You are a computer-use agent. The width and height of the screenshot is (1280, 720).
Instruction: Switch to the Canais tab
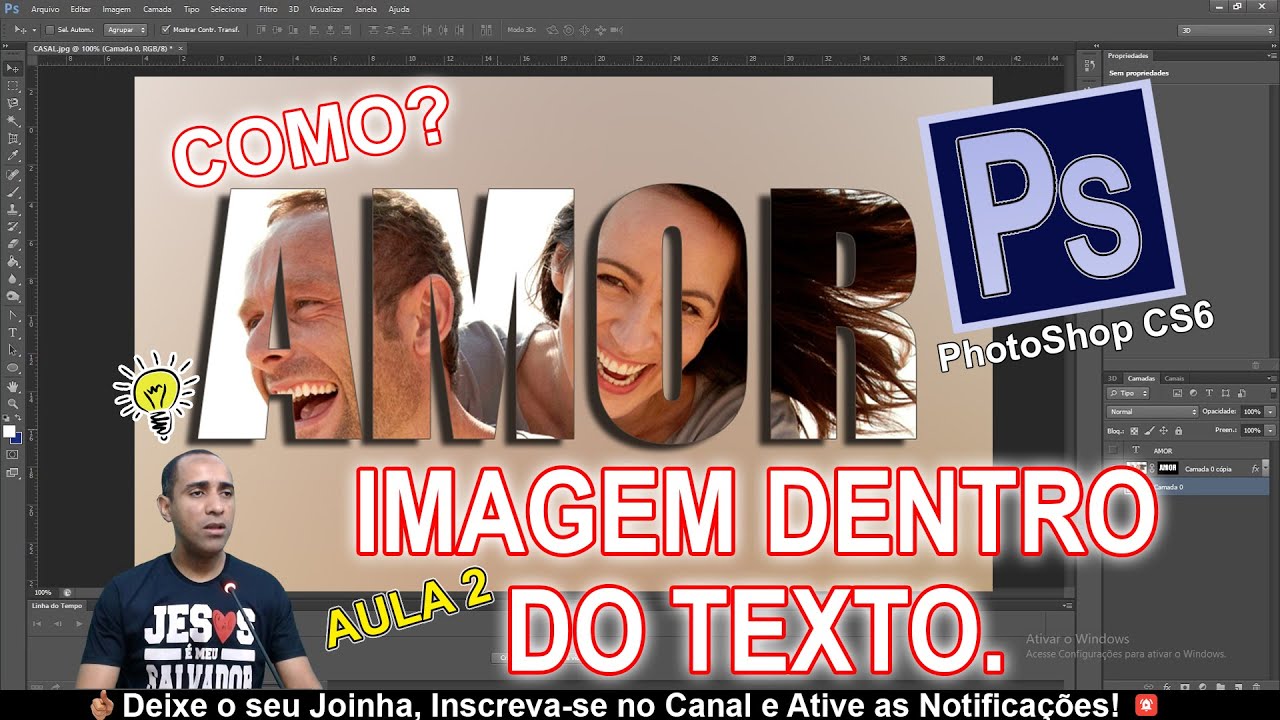tap(1174, 378)
